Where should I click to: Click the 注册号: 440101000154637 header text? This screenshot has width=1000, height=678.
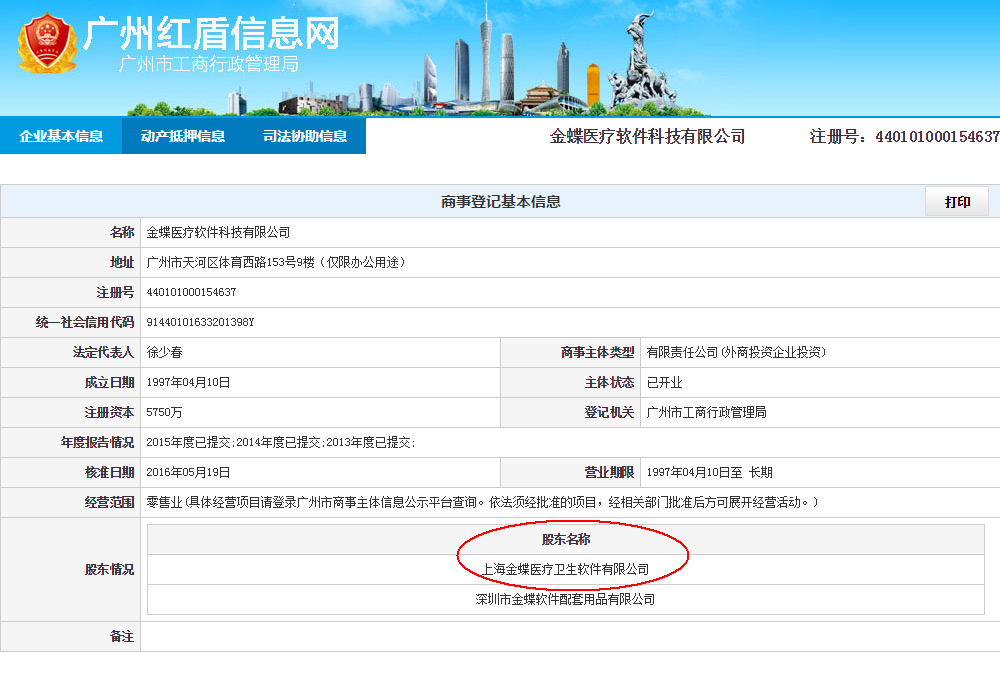[904, 136]
